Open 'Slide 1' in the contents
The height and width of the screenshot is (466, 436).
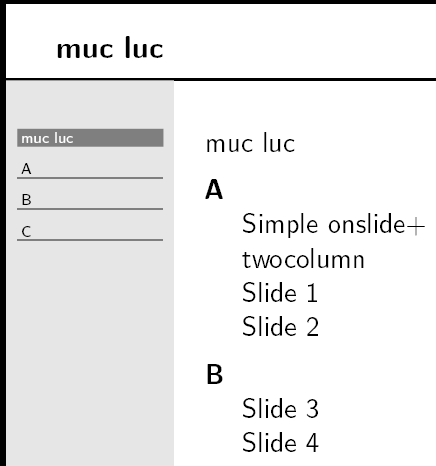(x=280, y=292)
